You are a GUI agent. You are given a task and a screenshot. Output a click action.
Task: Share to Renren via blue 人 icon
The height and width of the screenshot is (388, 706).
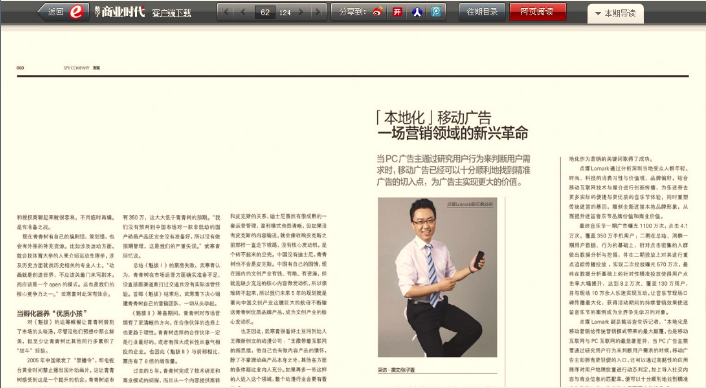(417, 12)
